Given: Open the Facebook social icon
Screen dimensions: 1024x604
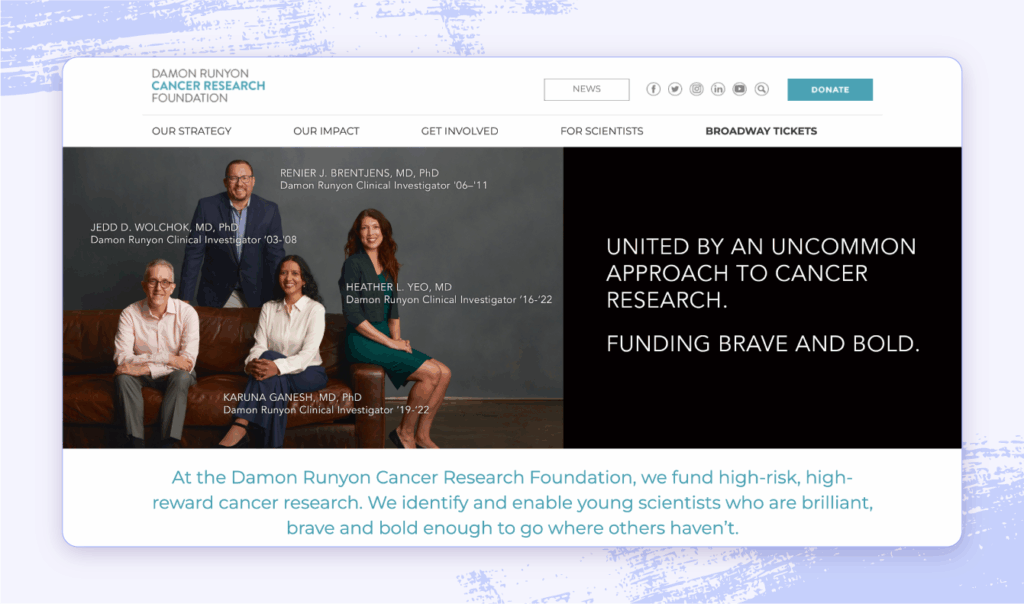Looking at the screenshot, I should (653, 89).
